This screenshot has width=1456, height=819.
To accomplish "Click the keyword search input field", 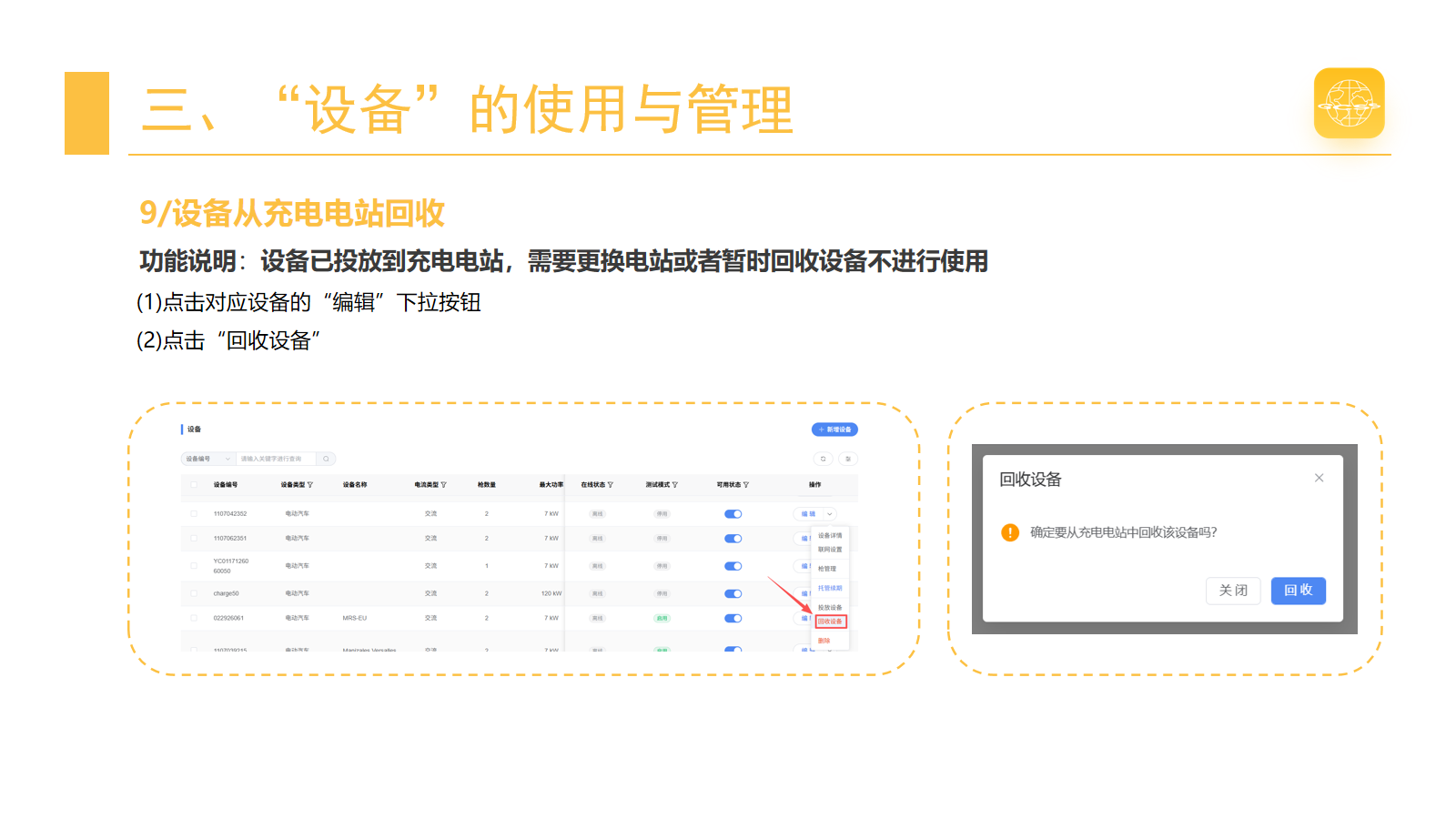I will coord(276,459).
